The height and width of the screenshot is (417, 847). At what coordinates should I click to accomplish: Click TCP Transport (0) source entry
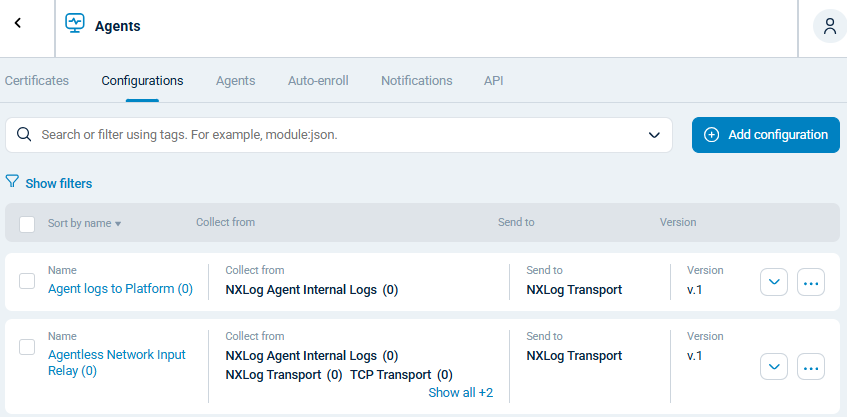[401, 375]
